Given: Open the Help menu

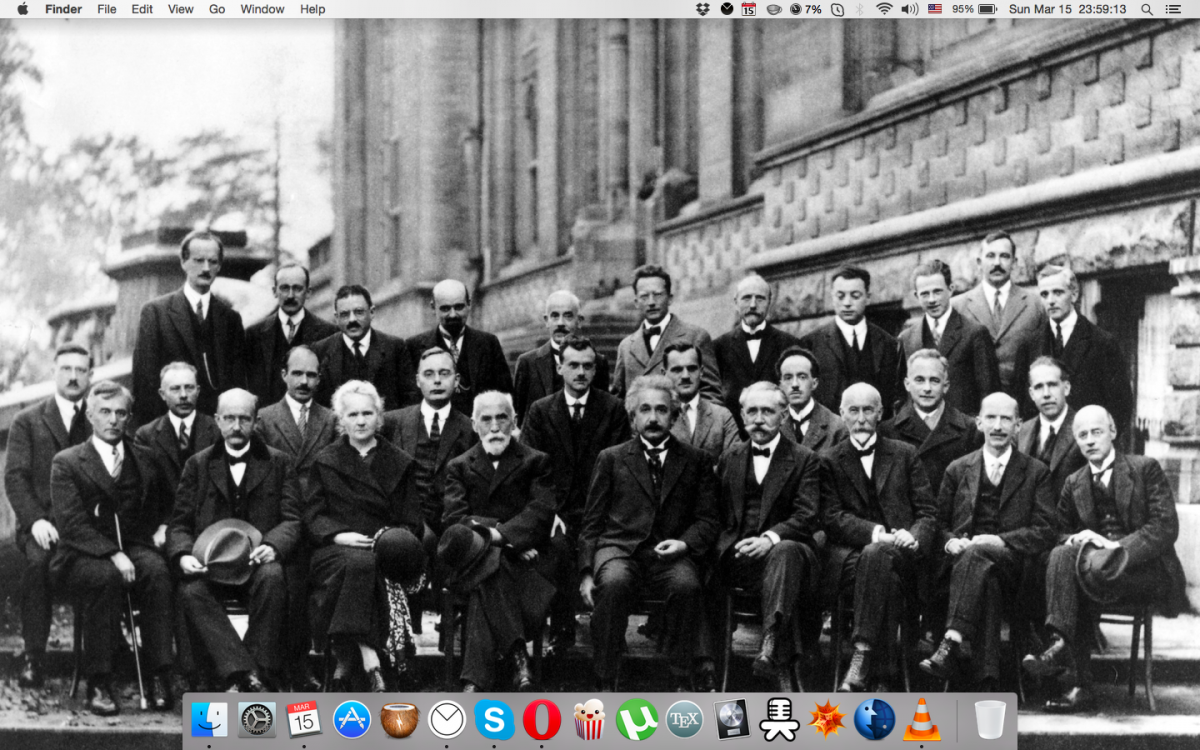Looking at the screenshot, I should coord(313,9).
